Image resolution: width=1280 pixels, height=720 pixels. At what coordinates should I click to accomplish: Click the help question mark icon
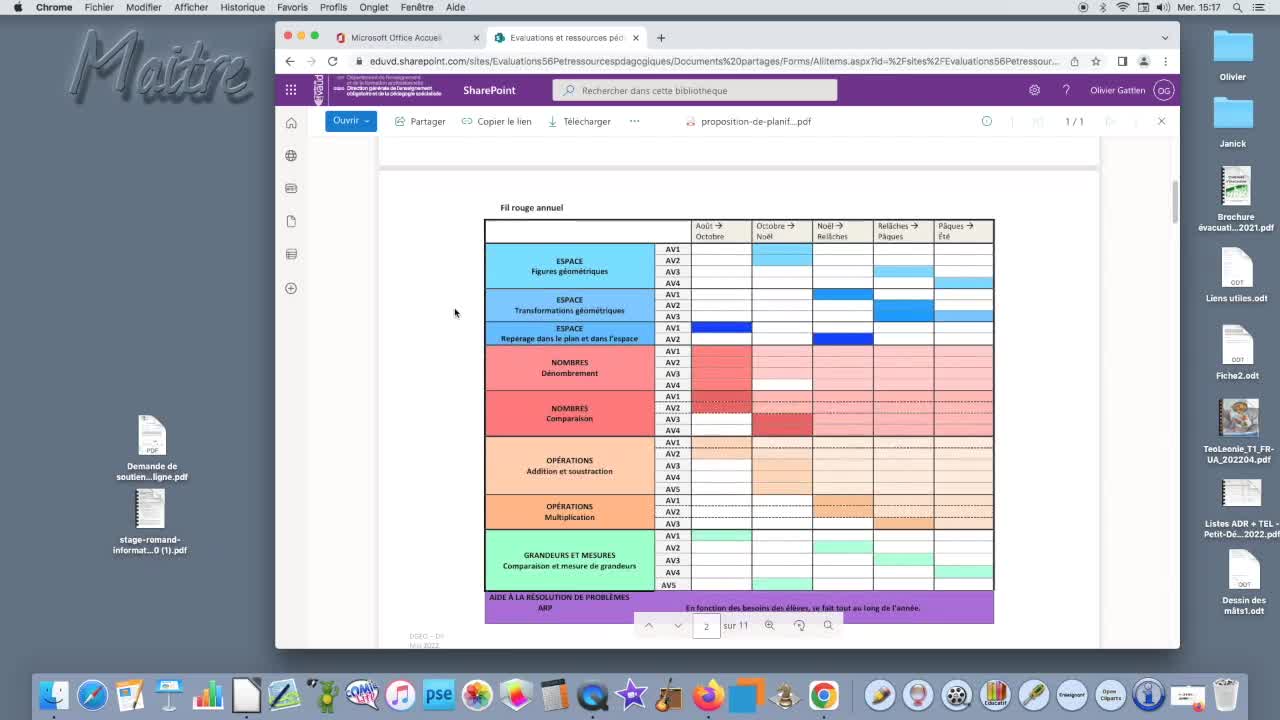pyautogui.click(x=1066, y=90)
